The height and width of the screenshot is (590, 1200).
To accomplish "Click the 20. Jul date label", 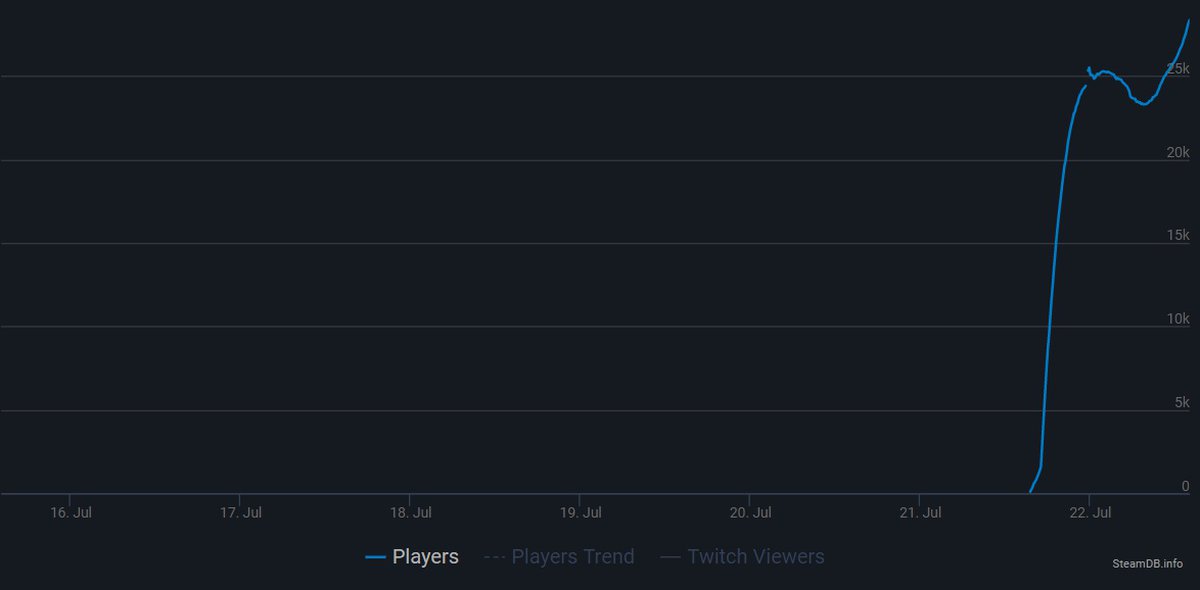I will (x=751, y=513).
